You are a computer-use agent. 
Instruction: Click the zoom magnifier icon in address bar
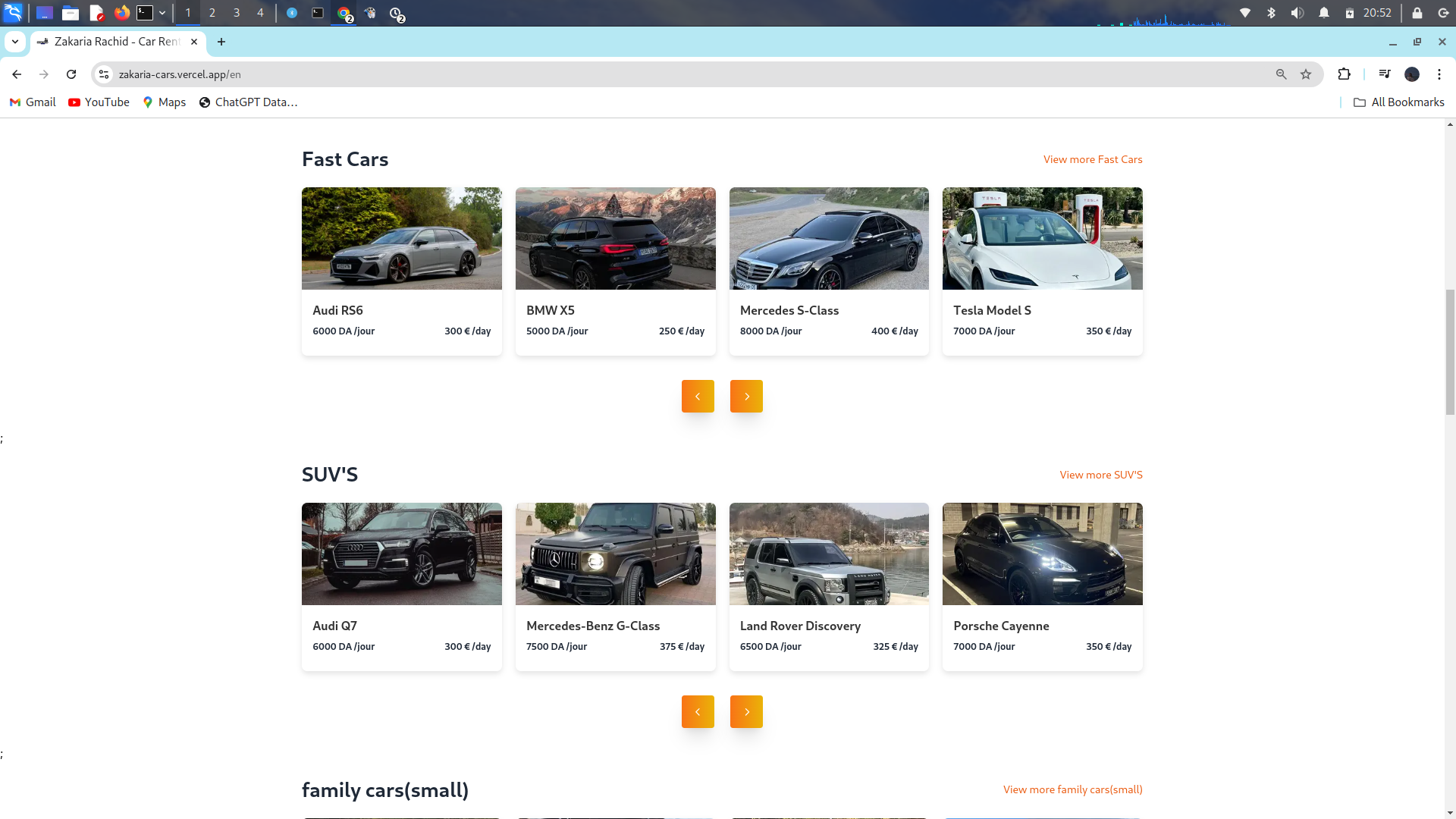[1281, 74]
